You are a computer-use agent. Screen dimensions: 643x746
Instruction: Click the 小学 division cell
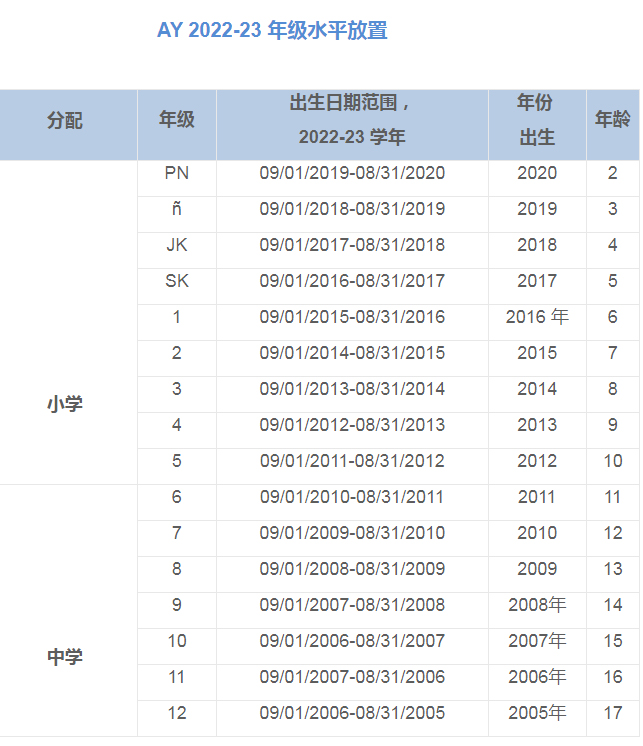65,405
